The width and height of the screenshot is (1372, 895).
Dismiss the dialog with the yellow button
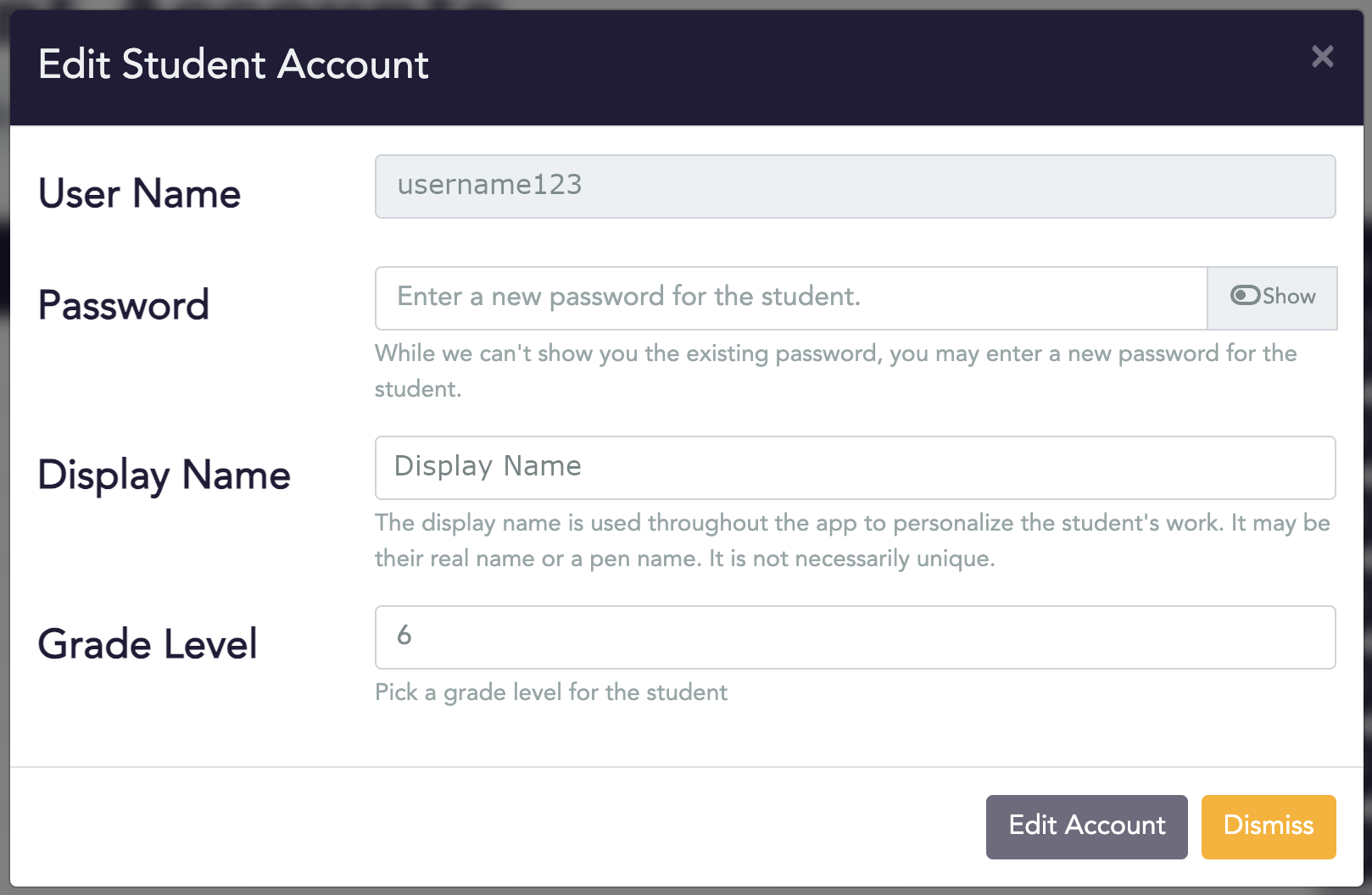(x=1269, y=826)
